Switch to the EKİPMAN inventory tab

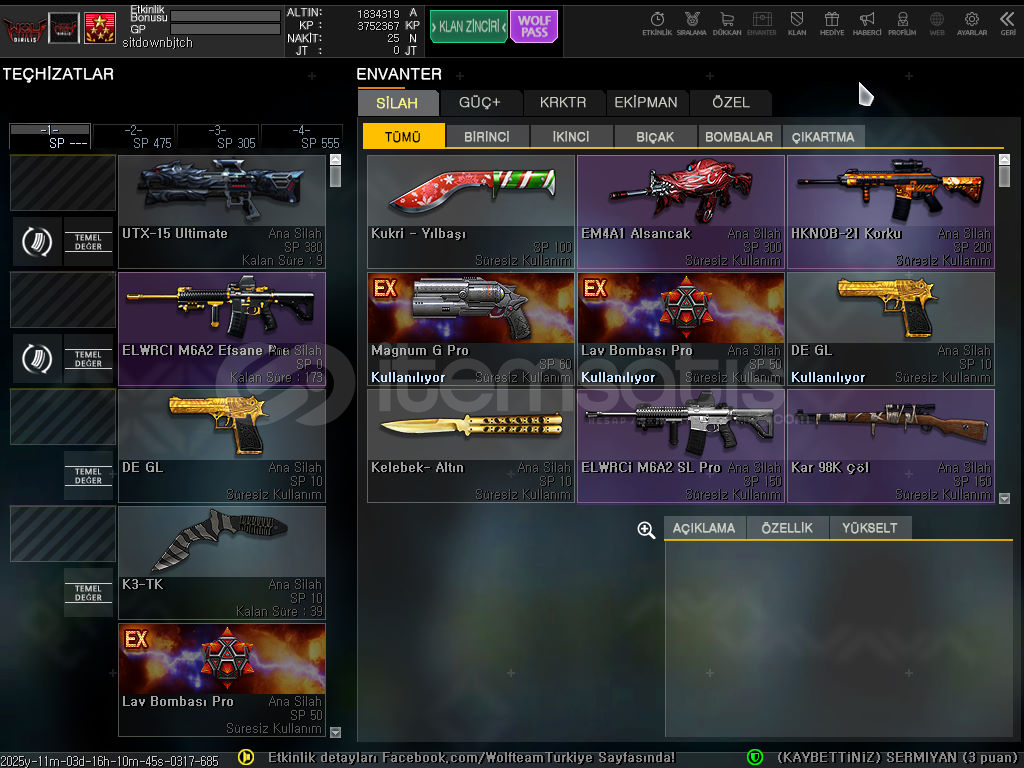[x=646, y=103]
